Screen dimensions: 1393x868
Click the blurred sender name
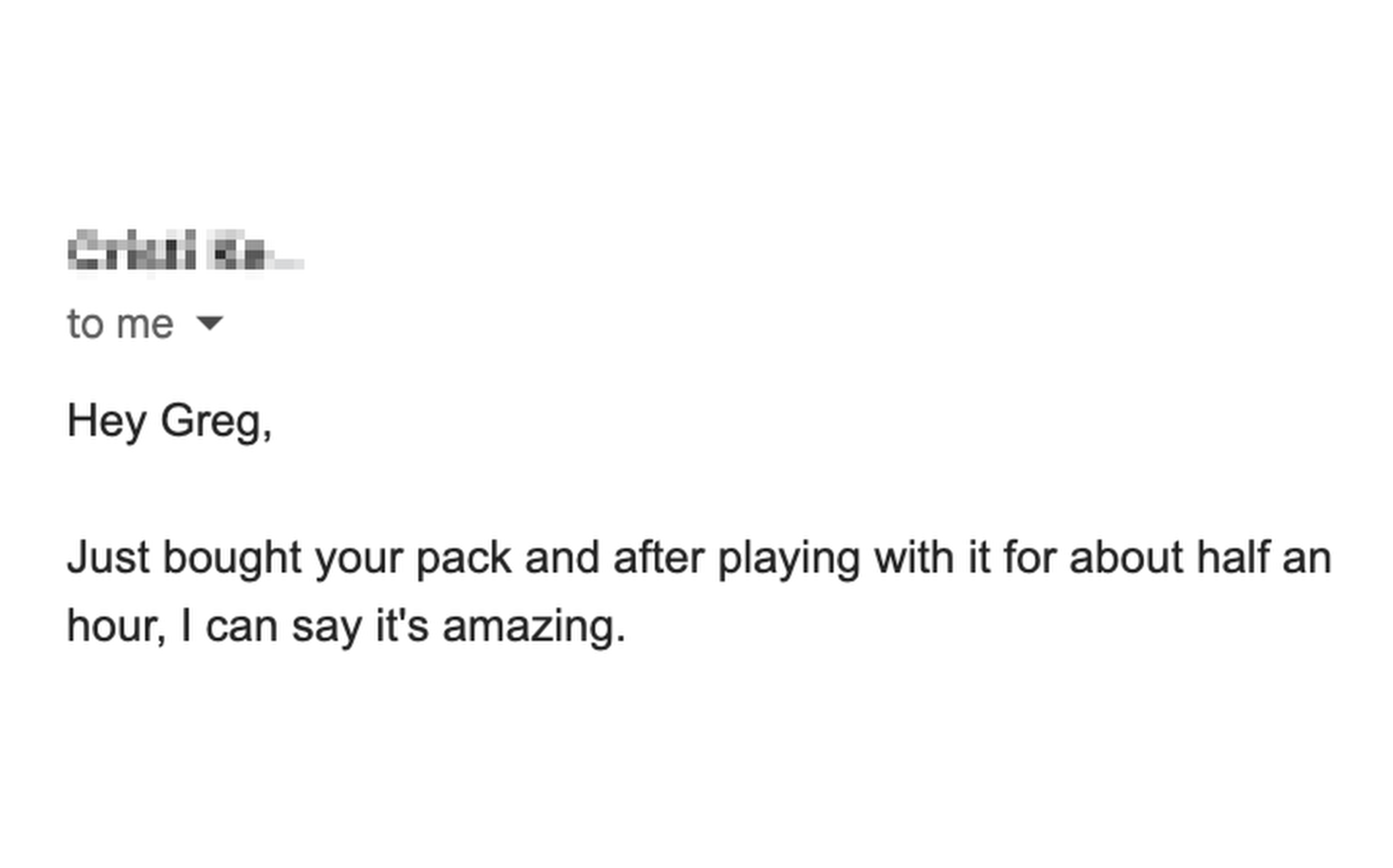click(185, 250)
